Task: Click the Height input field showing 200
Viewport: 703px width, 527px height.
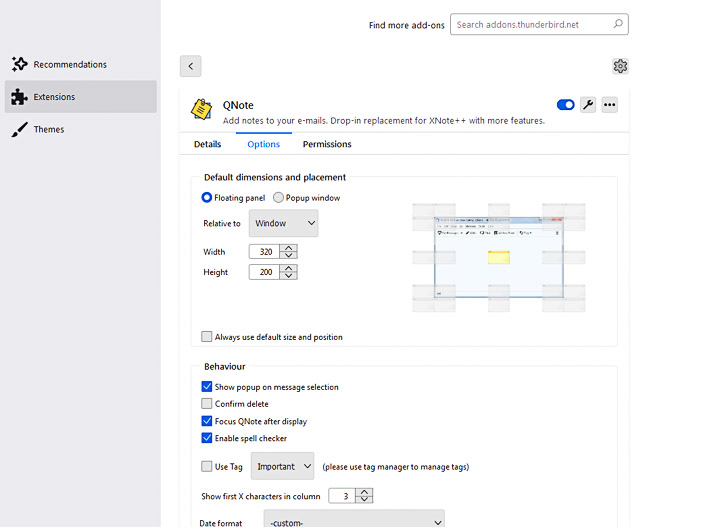Action: (x=265, y=272)
